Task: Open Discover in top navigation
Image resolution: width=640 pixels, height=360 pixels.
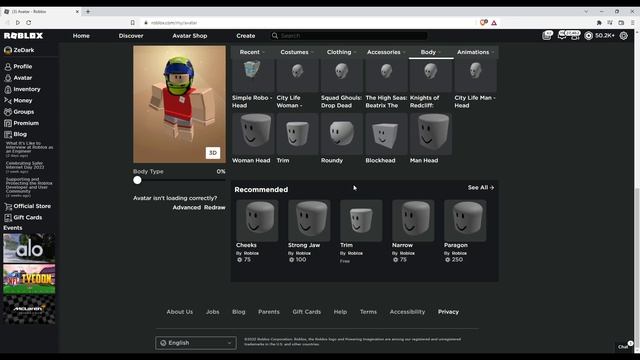Action: point(131,36)
